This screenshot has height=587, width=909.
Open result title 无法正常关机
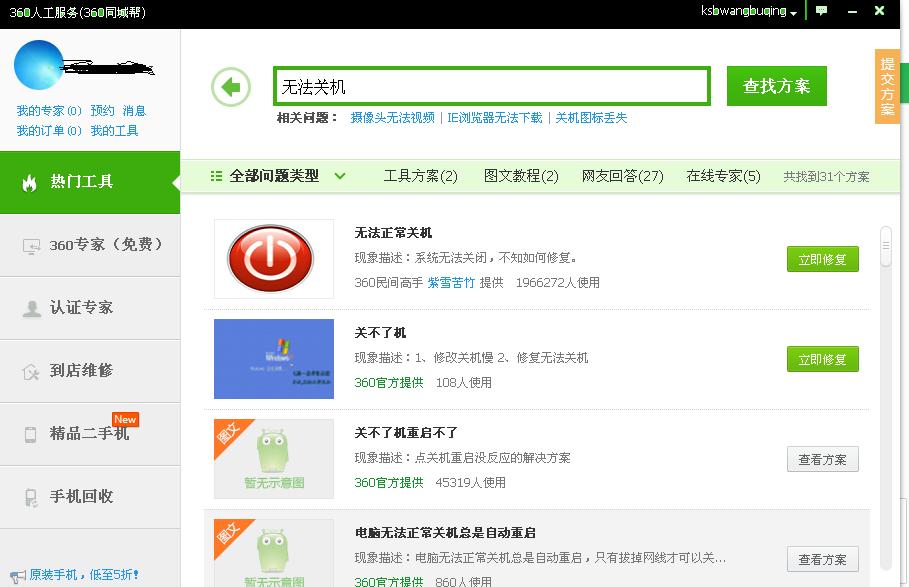(x=393, y=233)
